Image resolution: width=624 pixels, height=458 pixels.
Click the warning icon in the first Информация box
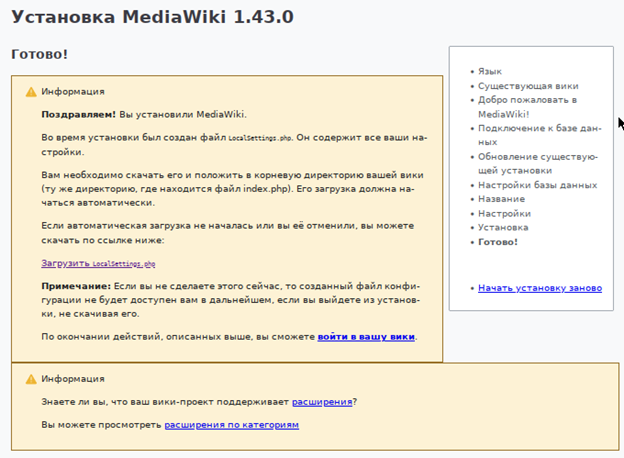[31, 91]
